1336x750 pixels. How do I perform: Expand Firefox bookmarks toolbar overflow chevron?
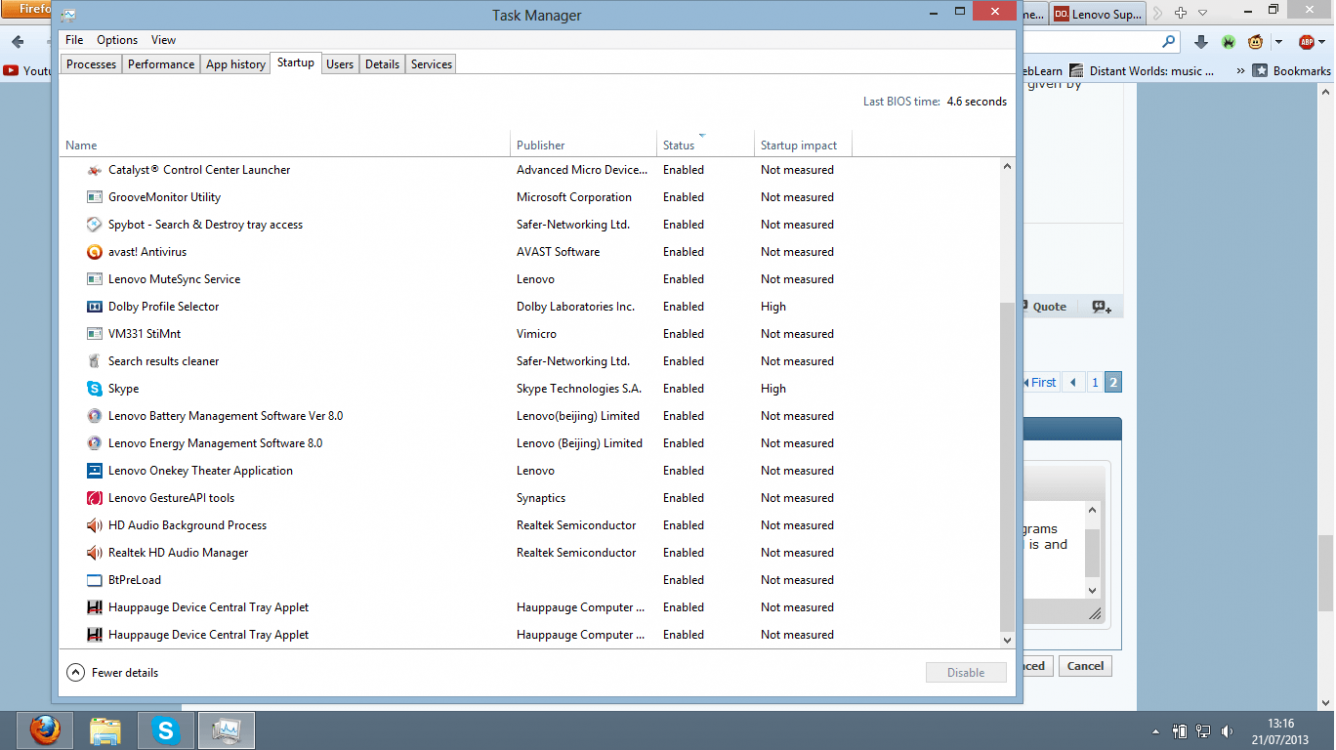click(x=1241, y=71)
